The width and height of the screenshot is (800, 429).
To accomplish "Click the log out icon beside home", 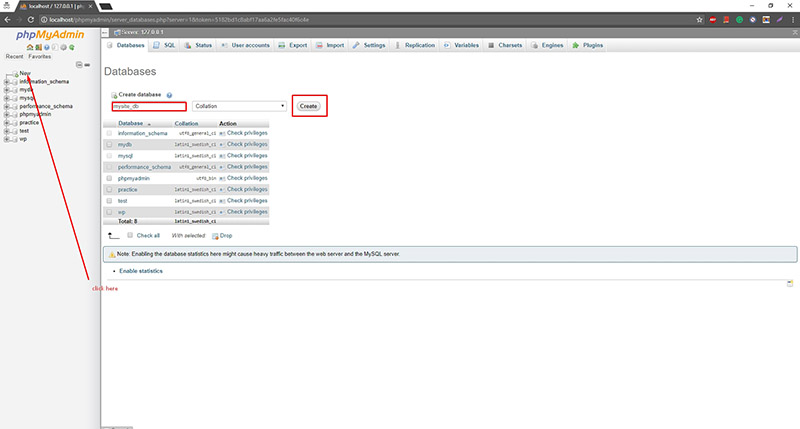I will pos(38,47).
